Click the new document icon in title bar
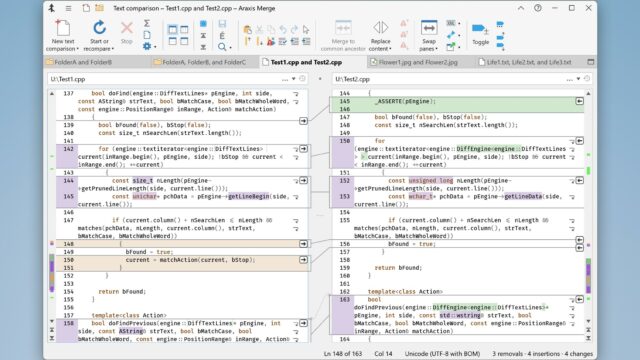640x360 pixels. click(86, 8)
